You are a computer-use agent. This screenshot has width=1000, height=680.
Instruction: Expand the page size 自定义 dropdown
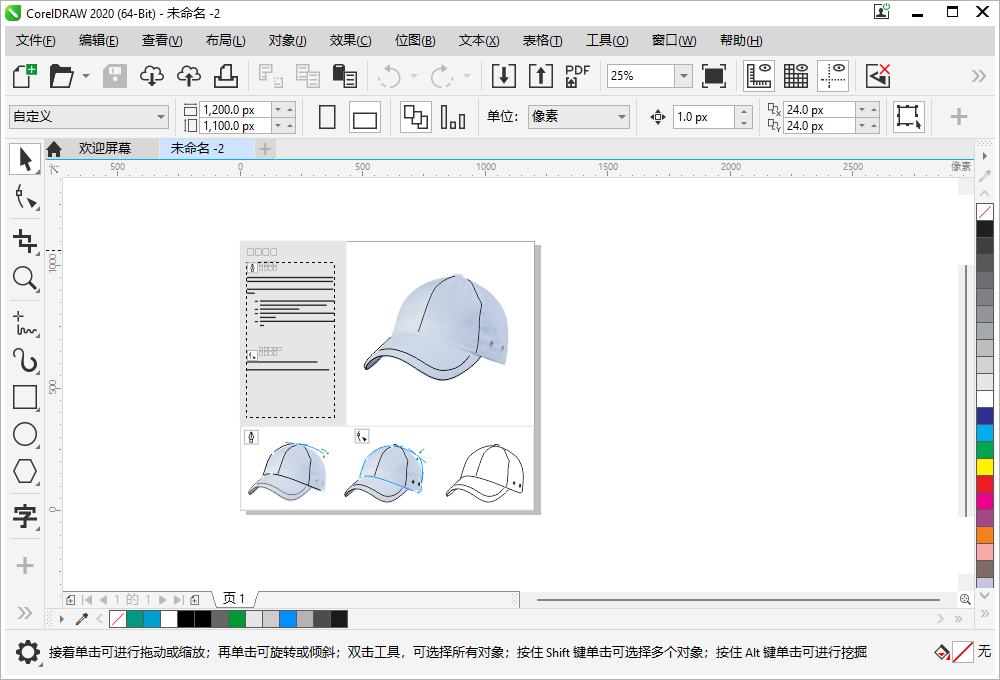click(x=161, y=117)
